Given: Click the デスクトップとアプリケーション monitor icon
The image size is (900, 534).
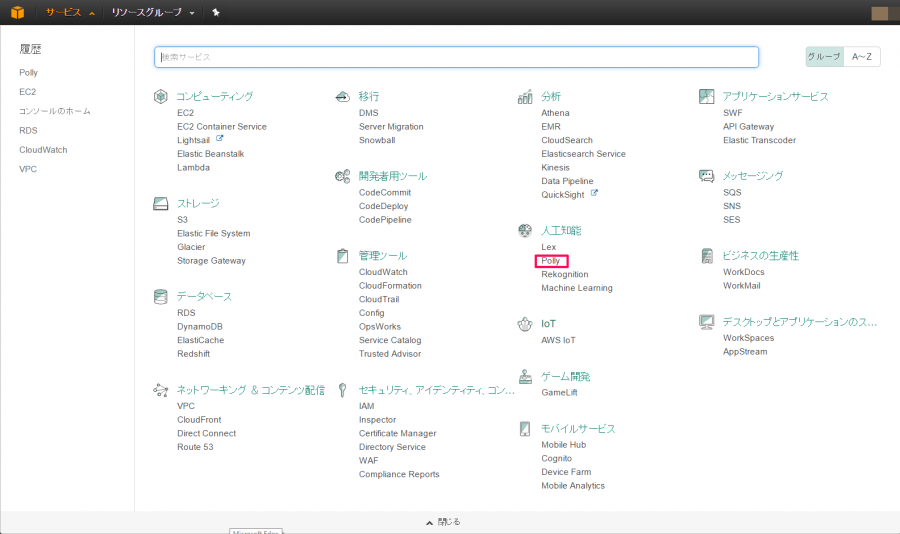Looking at the screenshot, I should (x=707, y=322).
